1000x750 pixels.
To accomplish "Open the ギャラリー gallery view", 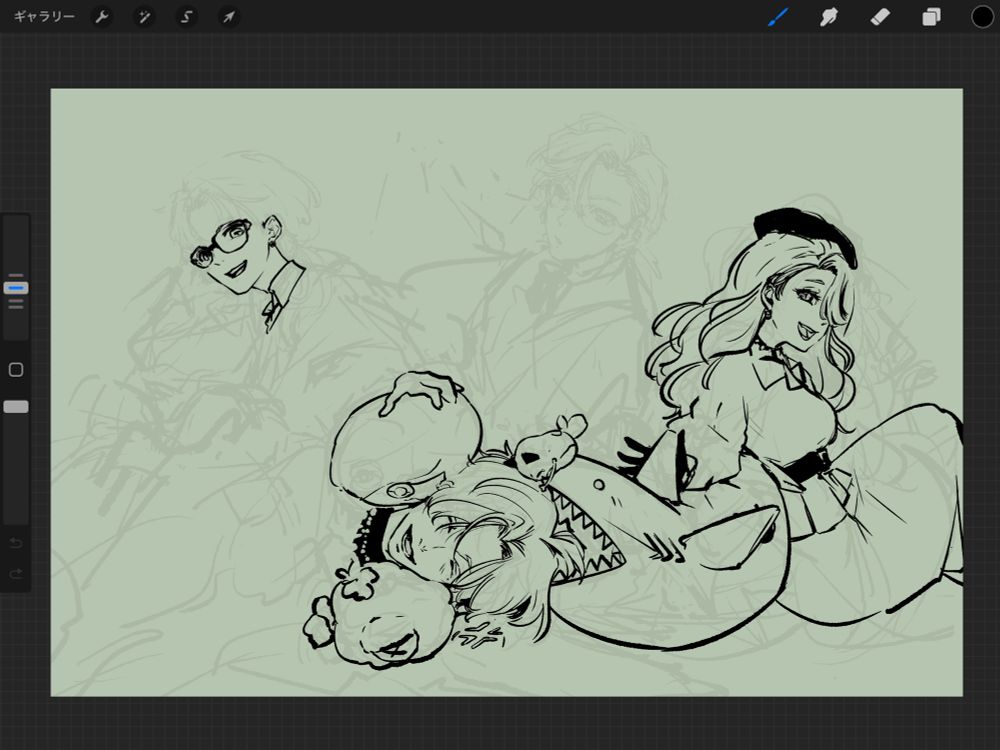I will tap(44, 17).
